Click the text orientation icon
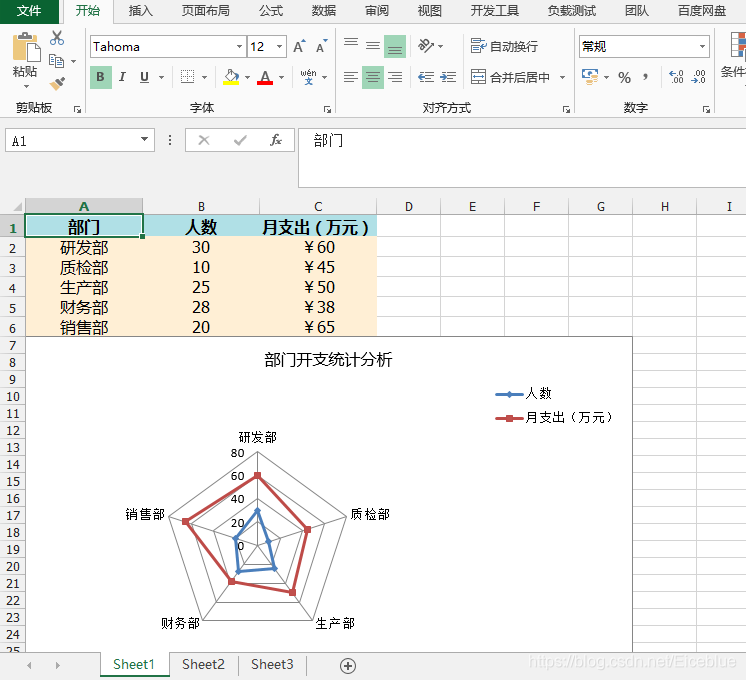The width and height of the screenshot is (746, 680). click(x=425, y=46)
